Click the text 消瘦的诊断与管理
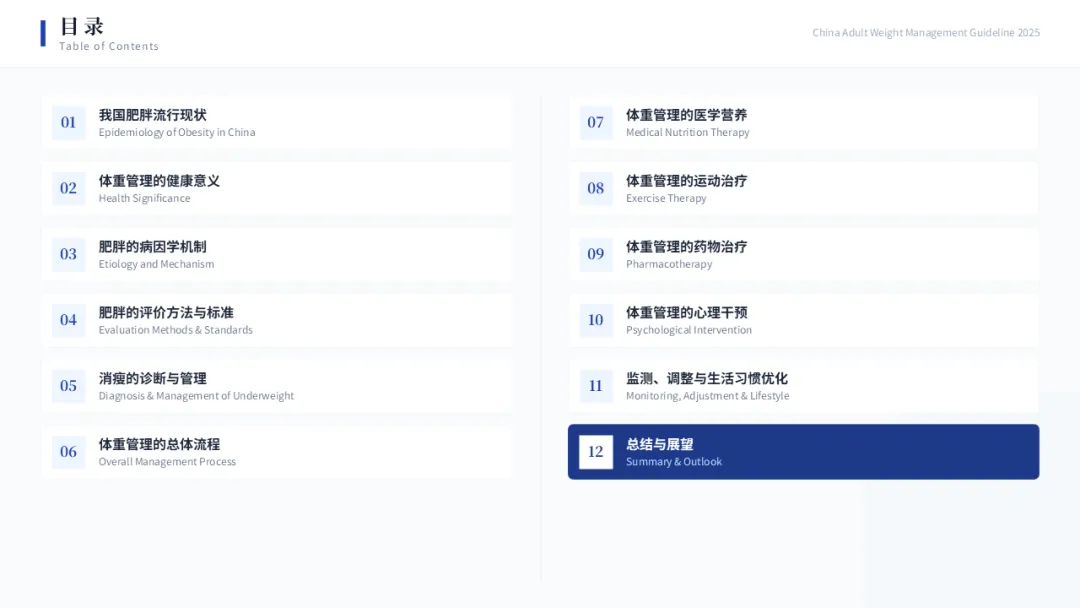 [x=152, y=379]
